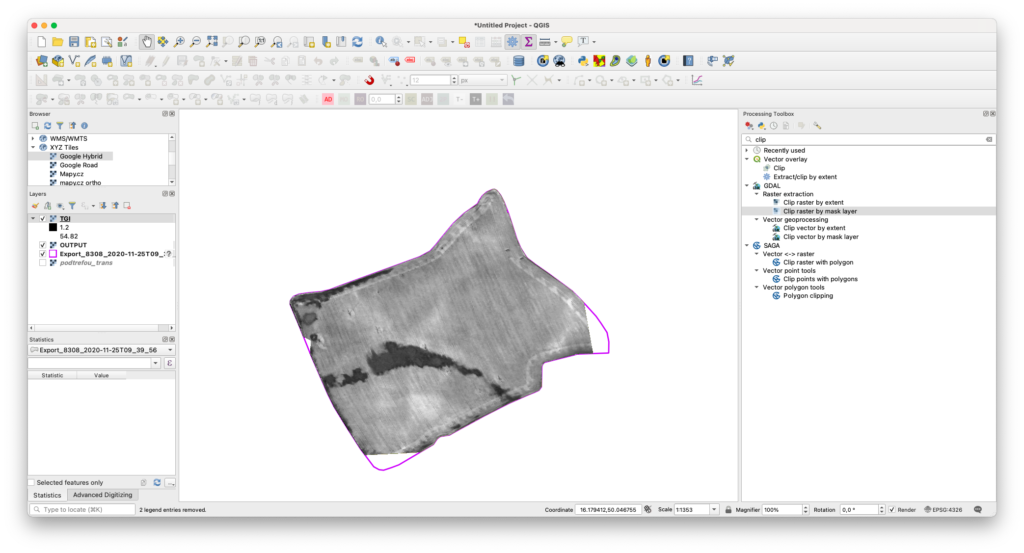Click the Save Project floppy disk icon
This screenshot has height=553, width=1024.
(75, 42)
